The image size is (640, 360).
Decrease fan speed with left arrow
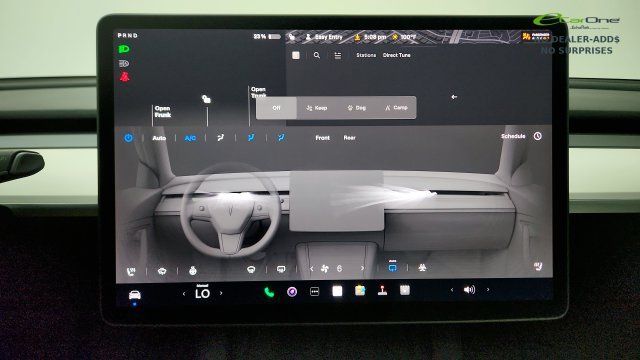pos(311,269)
